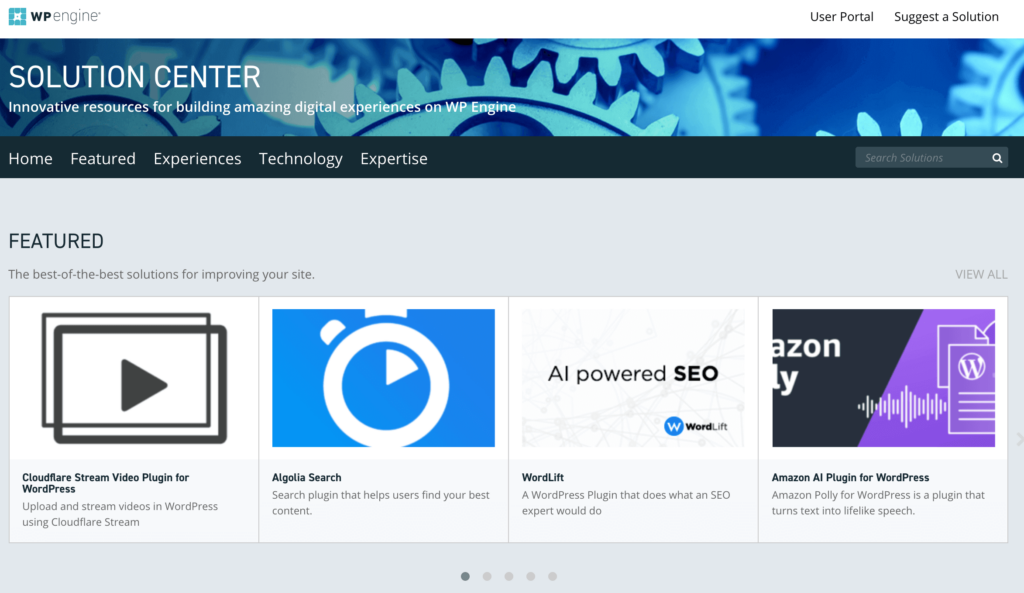Click the VIEW ALL link
Viewport: 1024px width, 593px height.
[x=981, y=273]
